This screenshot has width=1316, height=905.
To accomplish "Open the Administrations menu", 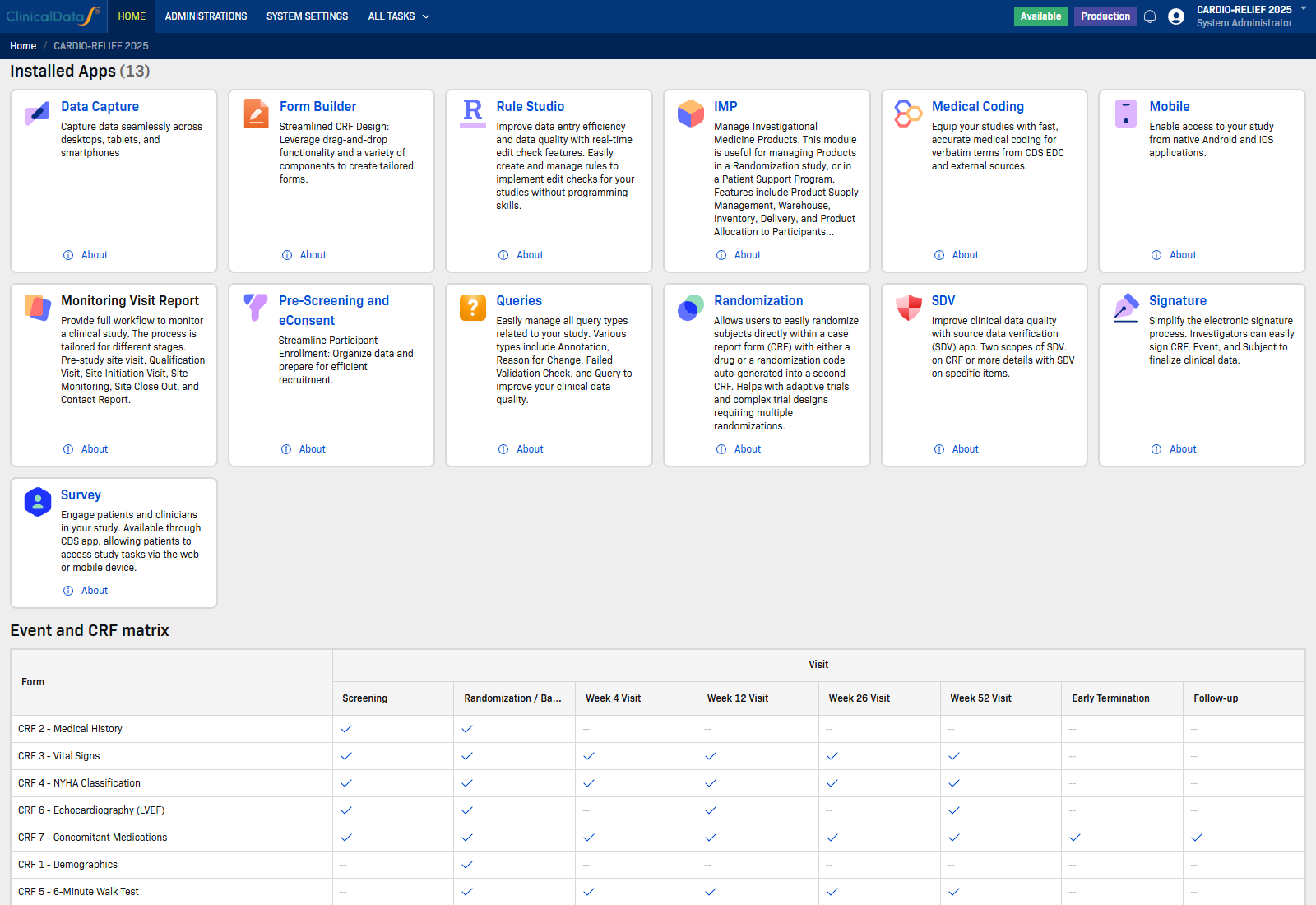I will [x=206, y=16].
